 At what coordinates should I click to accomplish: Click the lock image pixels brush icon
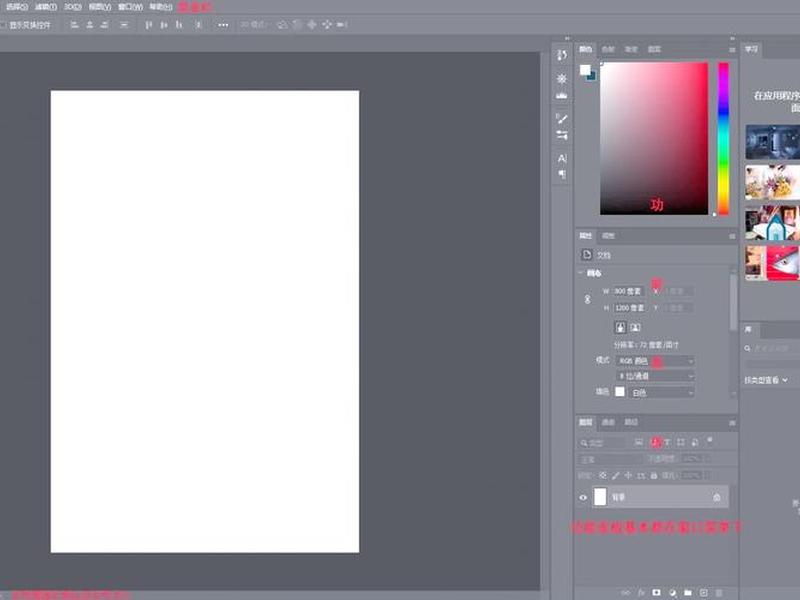click(615, 476)
